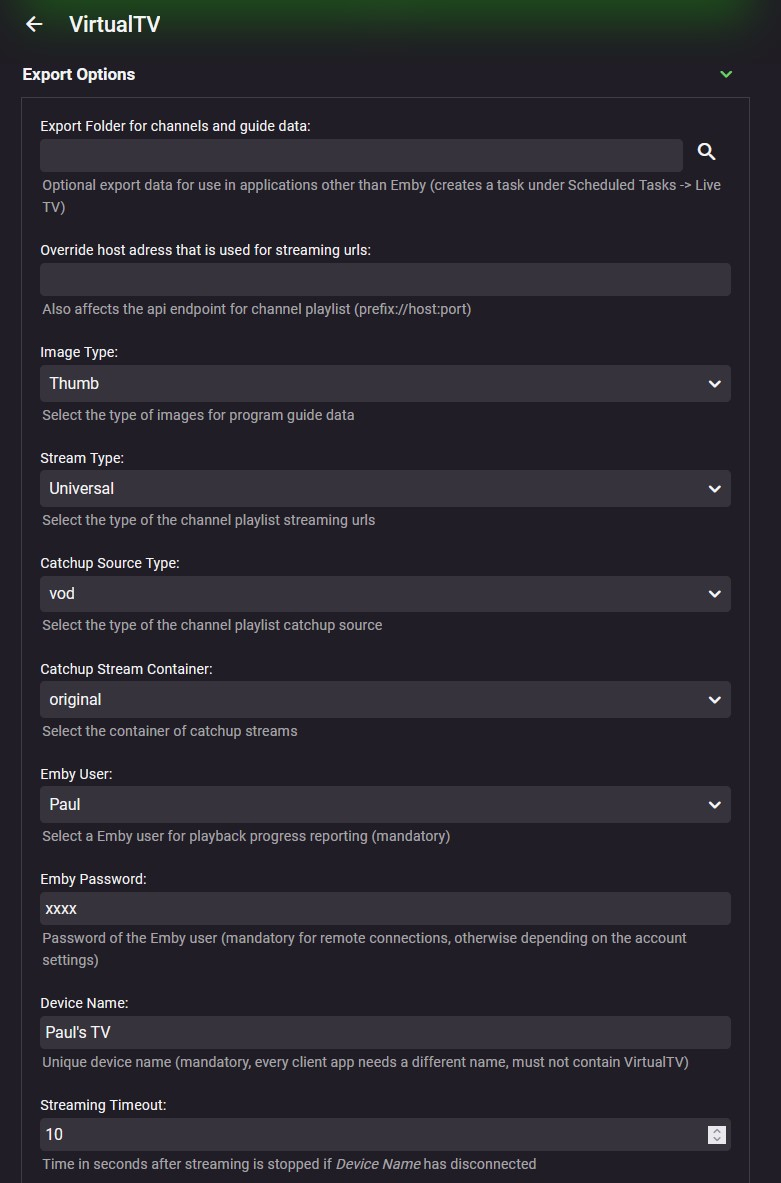Browse export folder with search icon

tap(706, 152)
